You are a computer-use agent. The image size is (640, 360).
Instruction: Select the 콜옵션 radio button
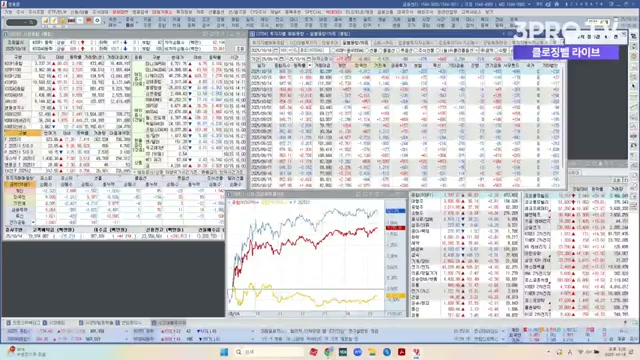[x=381, y=50]
